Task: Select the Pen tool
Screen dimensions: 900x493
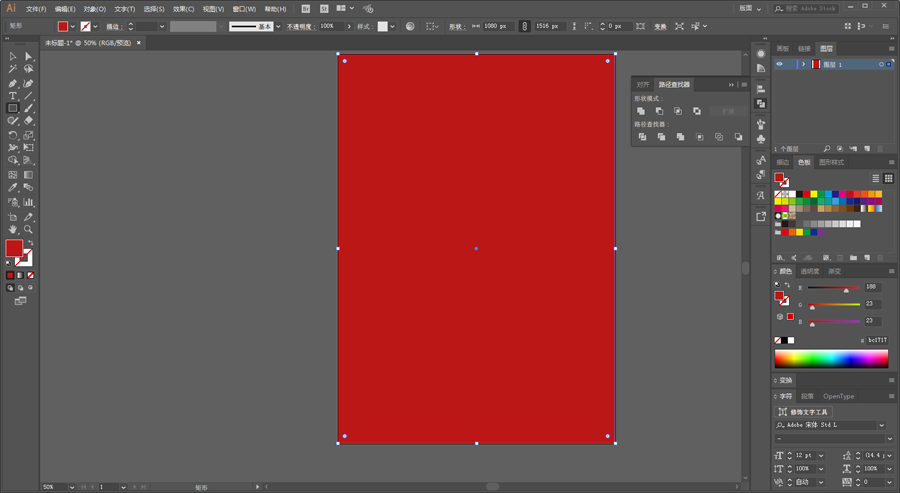Action: [13, 83]
